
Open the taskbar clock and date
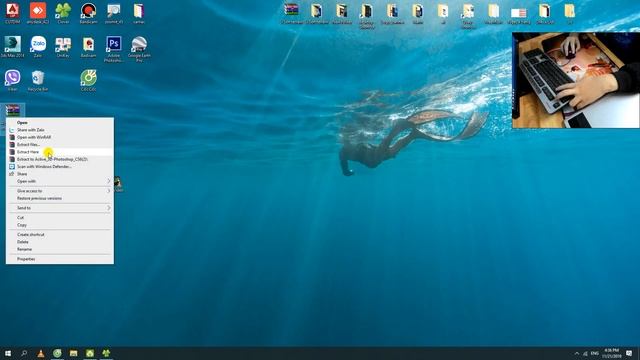(x=611, y=353)
